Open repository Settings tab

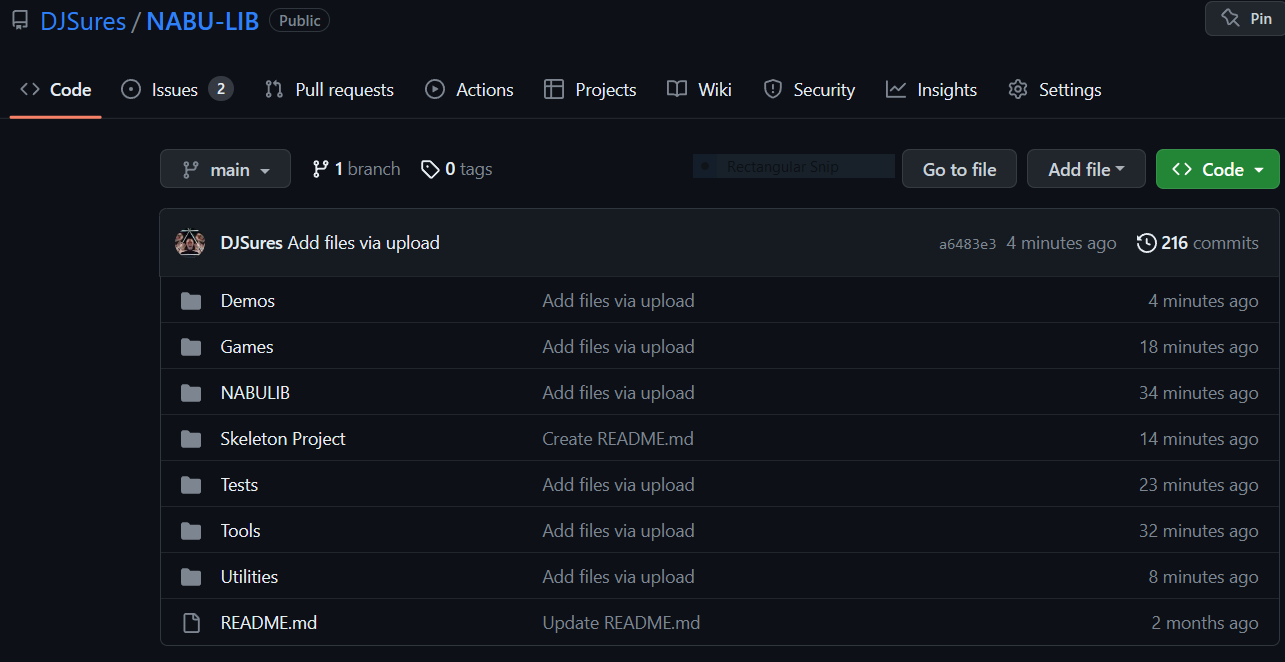tap(1054, 90)
